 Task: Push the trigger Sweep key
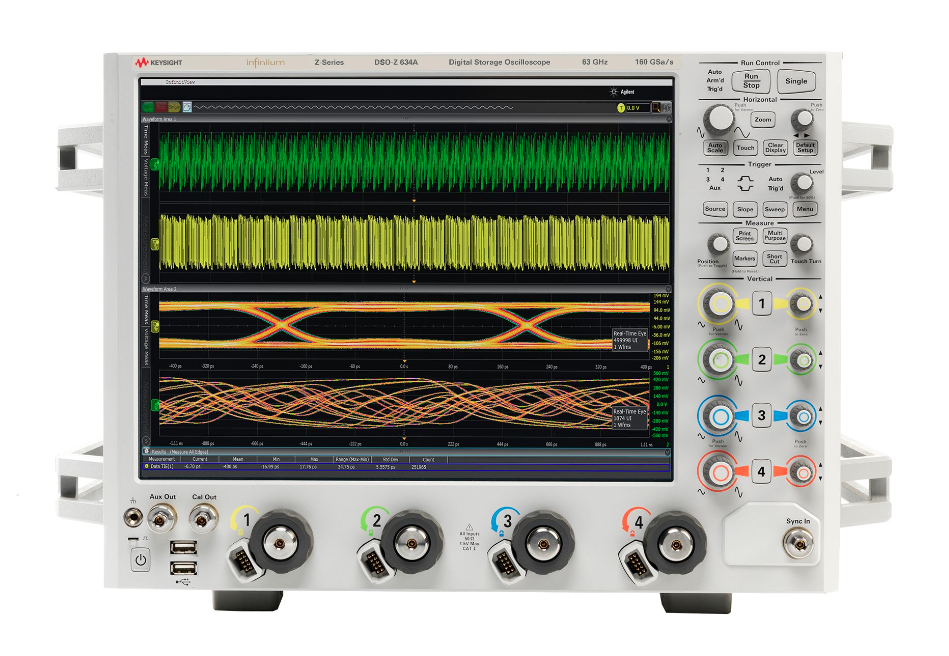tap(775, 209)
